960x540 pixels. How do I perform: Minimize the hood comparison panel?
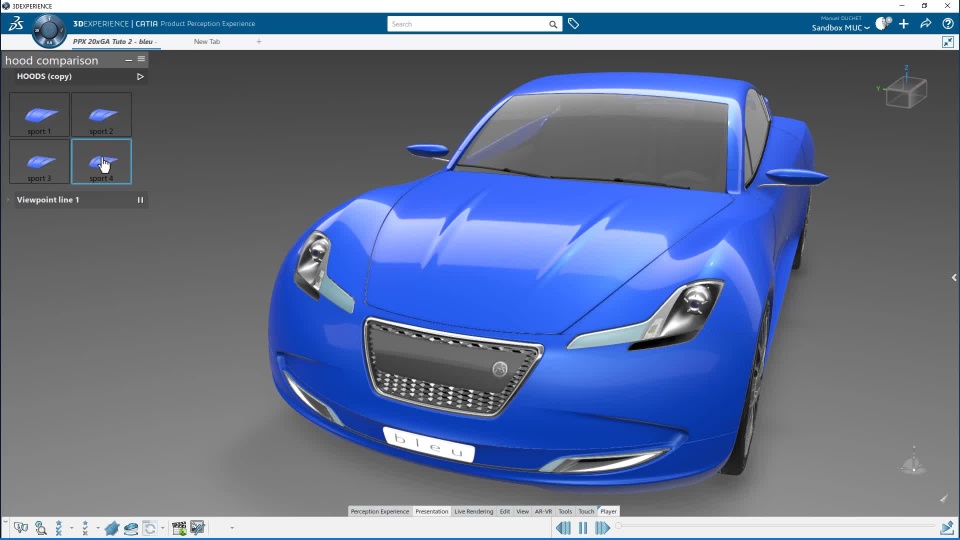pos(128,60)
